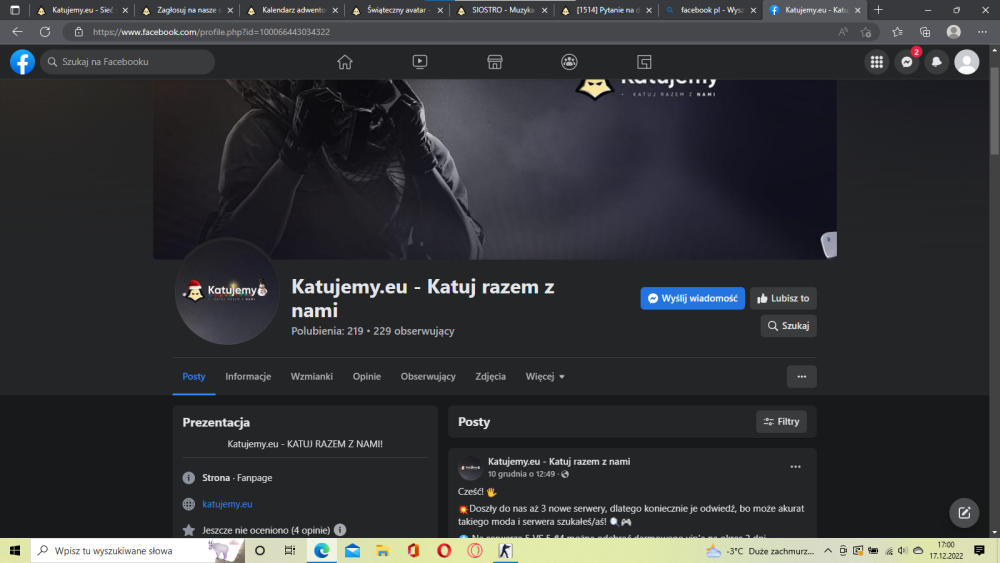This screenshot has height=563, width=1000.
Task: Switch to the Obserwujący tab
Action: pyautogui.click(x=428, y=377)
